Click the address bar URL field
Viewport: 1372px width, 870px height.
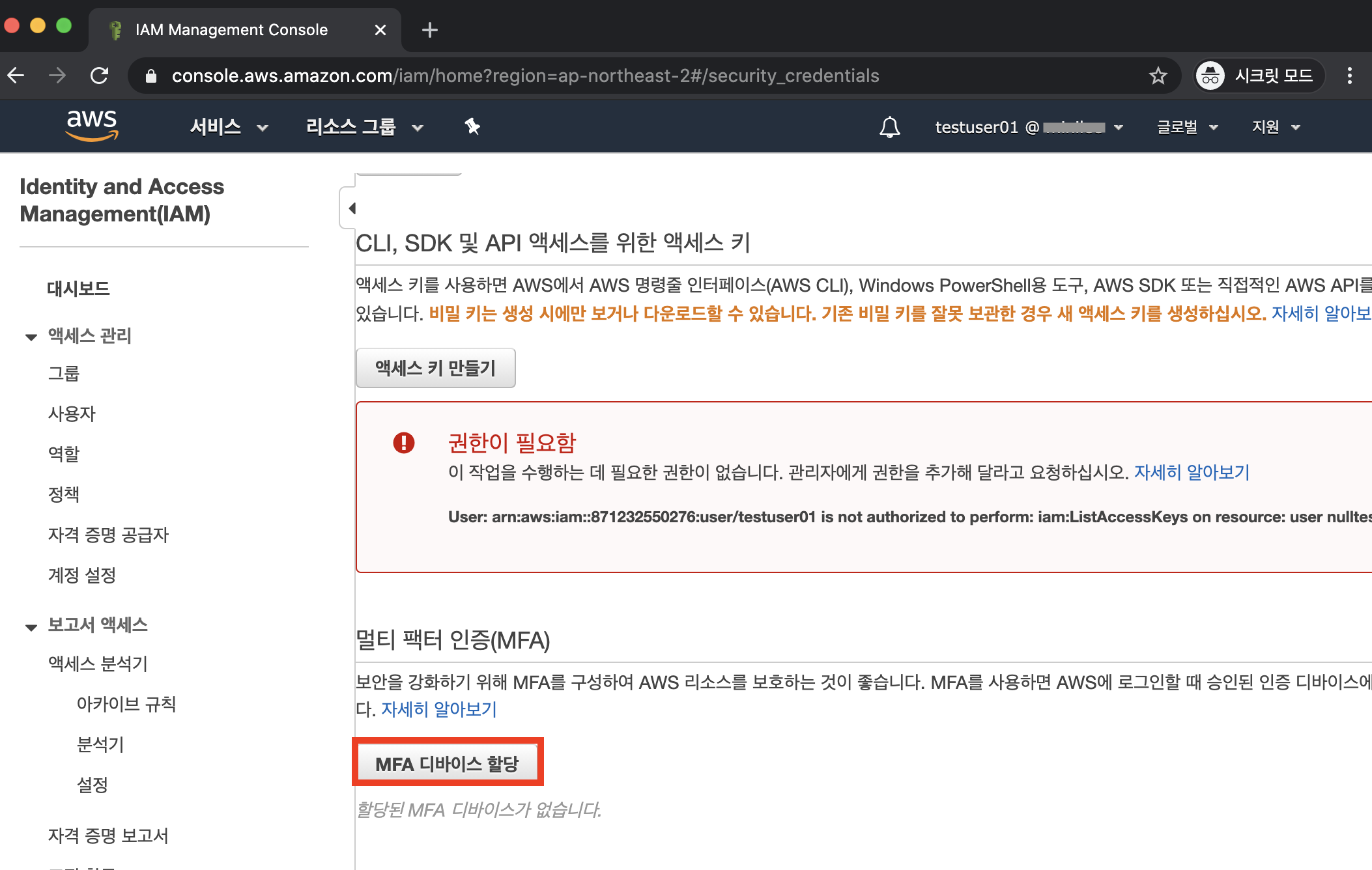524,76
